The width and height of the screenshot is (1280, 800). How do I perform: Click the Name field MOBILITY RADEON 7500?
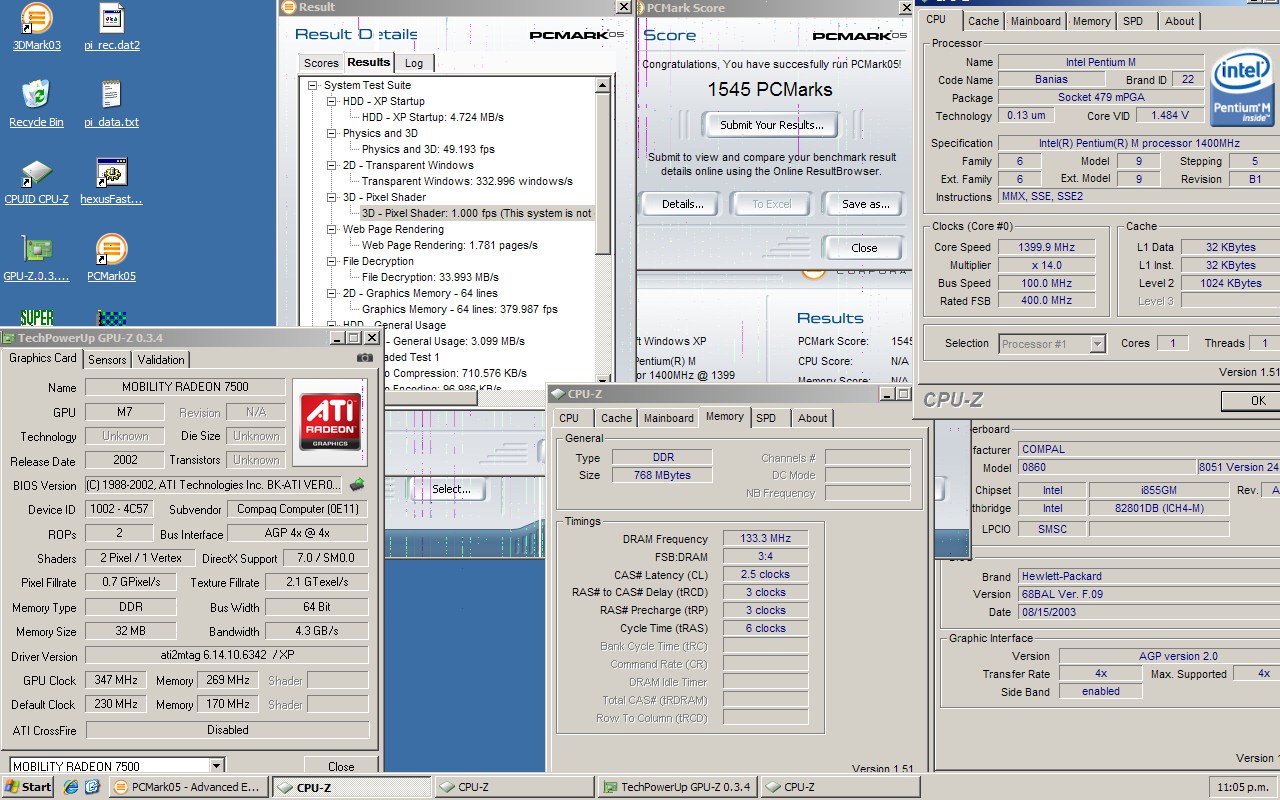[x=185, y=387]
